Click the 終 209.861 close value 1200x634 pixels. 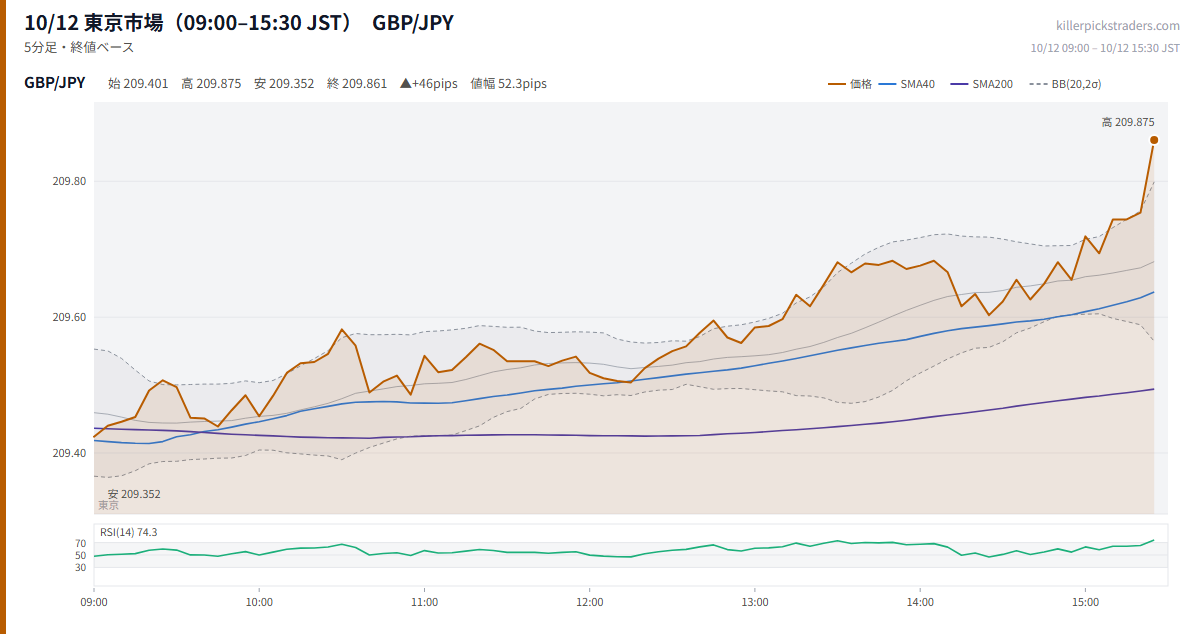coord(357,84)
